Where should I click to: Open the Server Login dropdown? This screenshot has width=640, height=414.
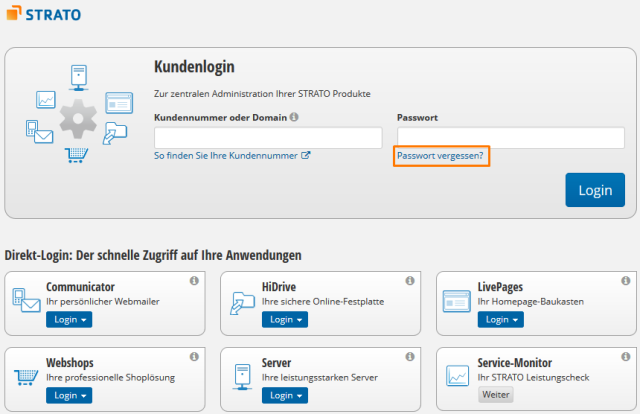pos(285,395)
